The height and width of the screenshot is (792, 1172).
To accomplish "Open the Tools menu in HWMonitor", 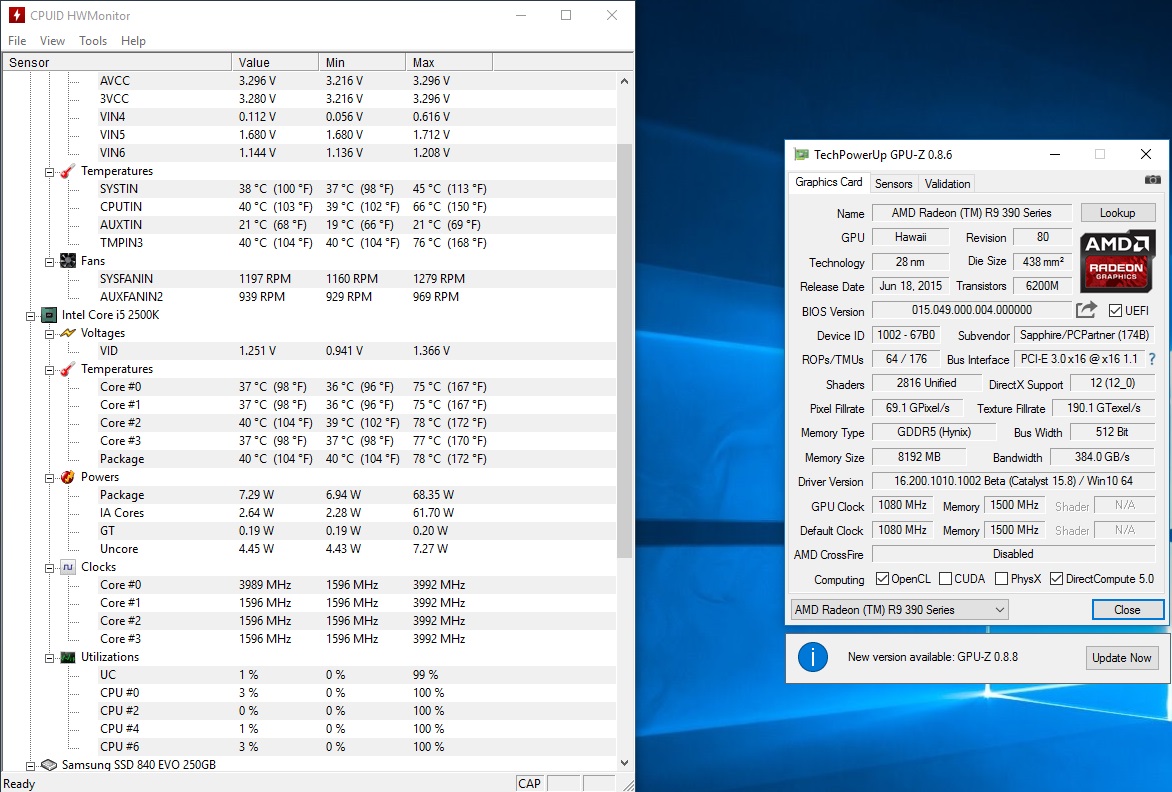I will coord(93,40).
